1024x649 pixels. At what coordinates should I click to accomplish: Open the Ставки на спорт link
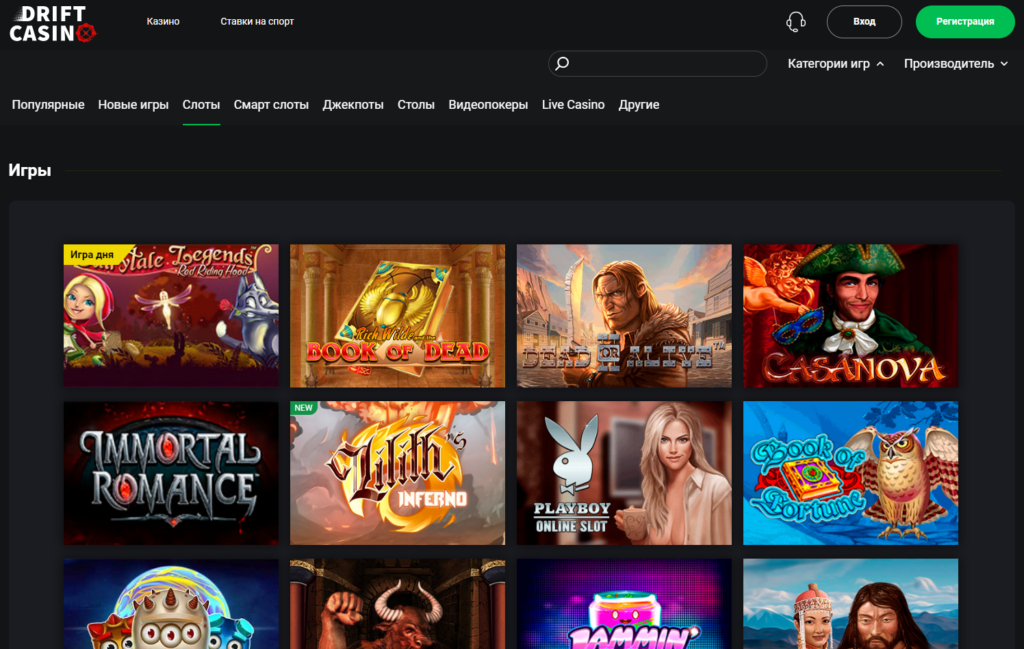(x=257, y=22)
